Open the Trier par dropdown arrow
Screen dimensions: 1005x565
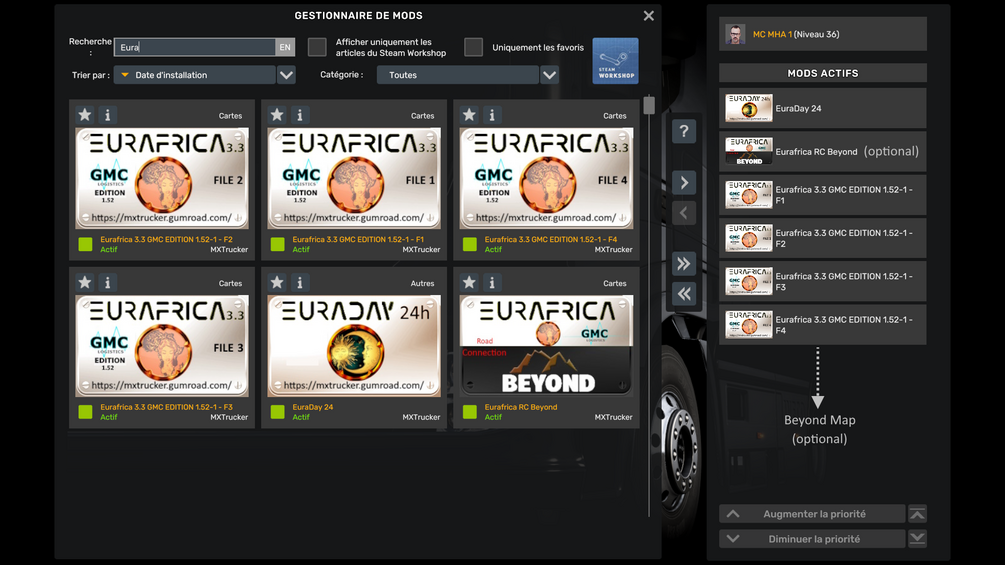pyautogui.click(x=287, y=75)
